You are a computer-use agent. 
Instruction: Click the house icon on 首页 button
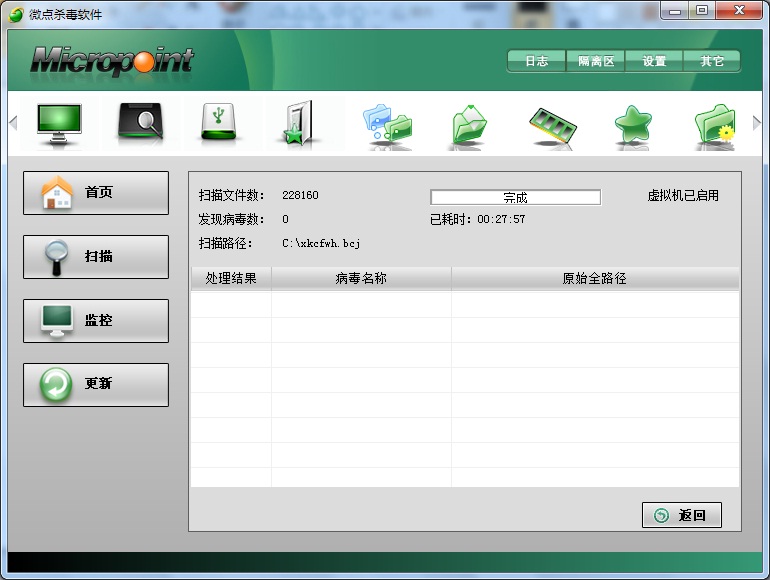(x=57, y=193)
